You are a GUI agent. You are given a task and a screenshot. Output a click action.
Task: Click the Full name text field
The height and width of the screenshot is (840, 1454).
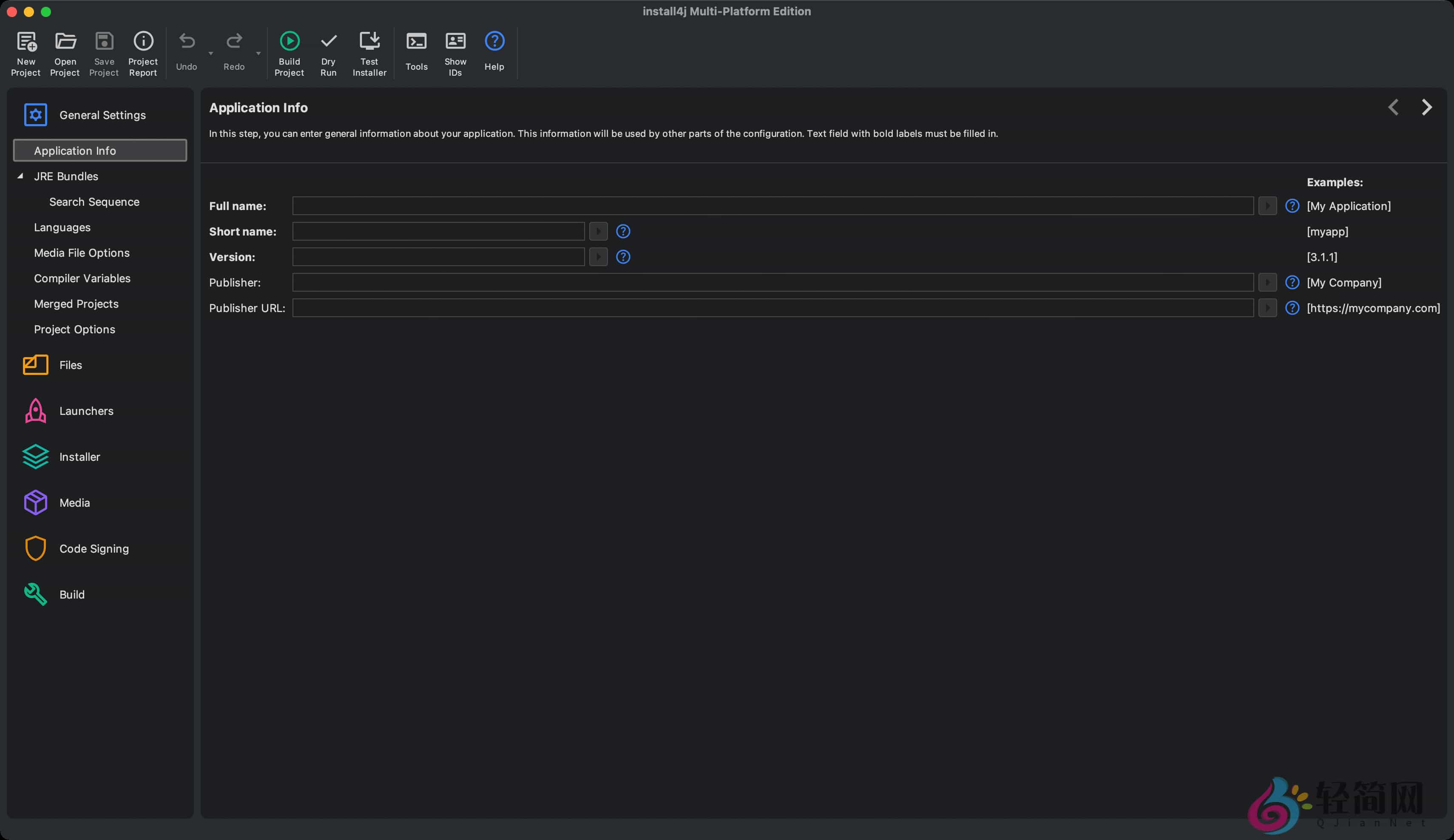pyautogui.click(x=772, y=205)
